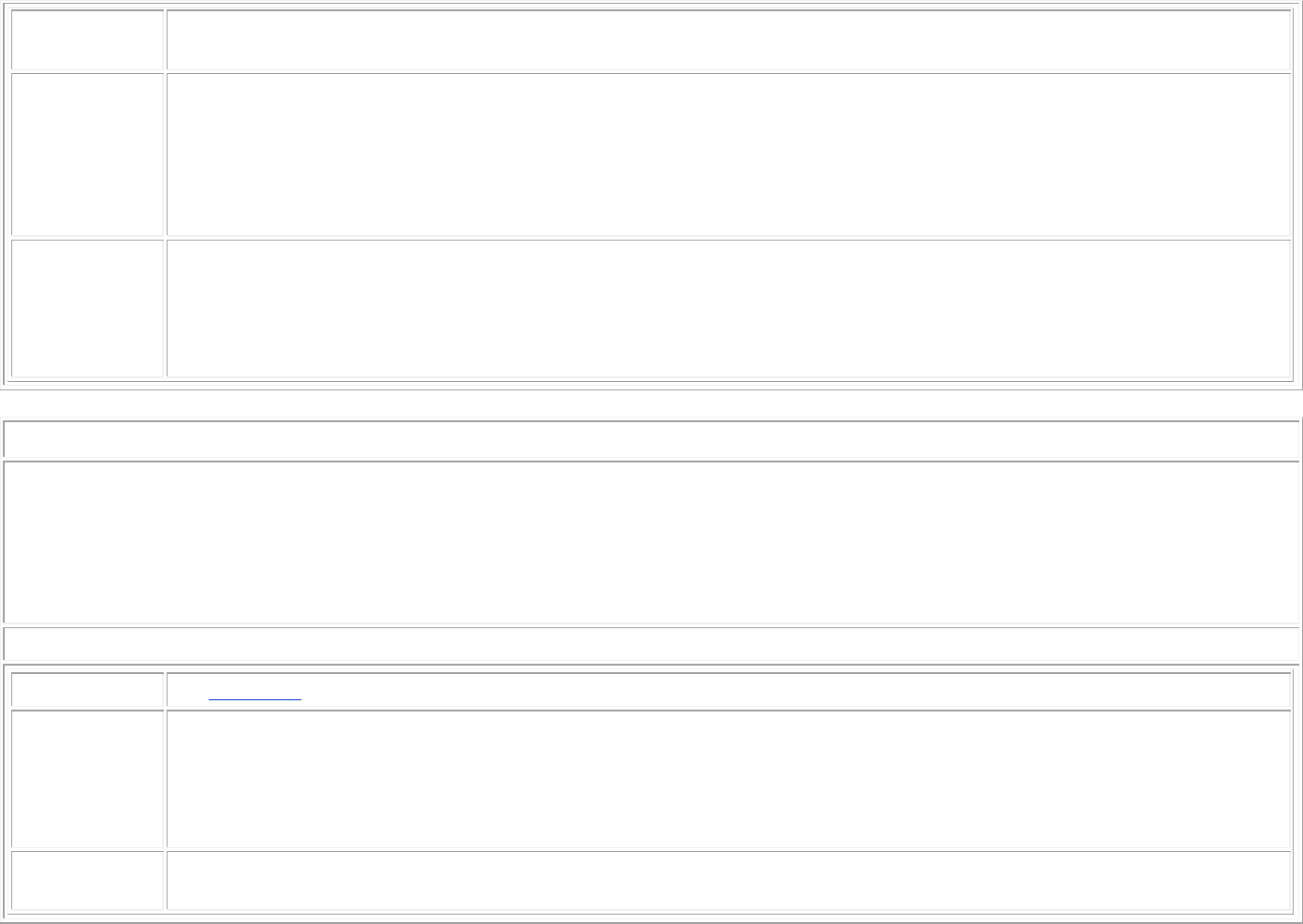
Task: Click the empty space right of the blue link
Action: [x=749, y=690]
